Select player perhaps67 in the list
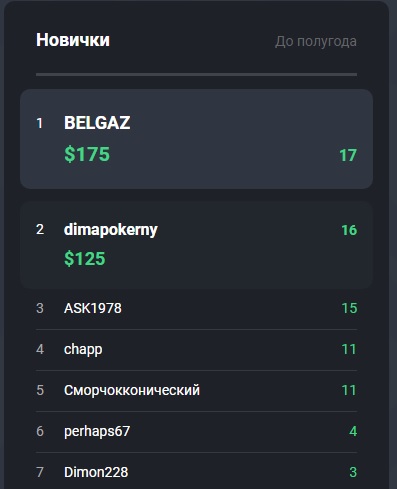The width and height of the screenshot is (397, 489). 196,432
